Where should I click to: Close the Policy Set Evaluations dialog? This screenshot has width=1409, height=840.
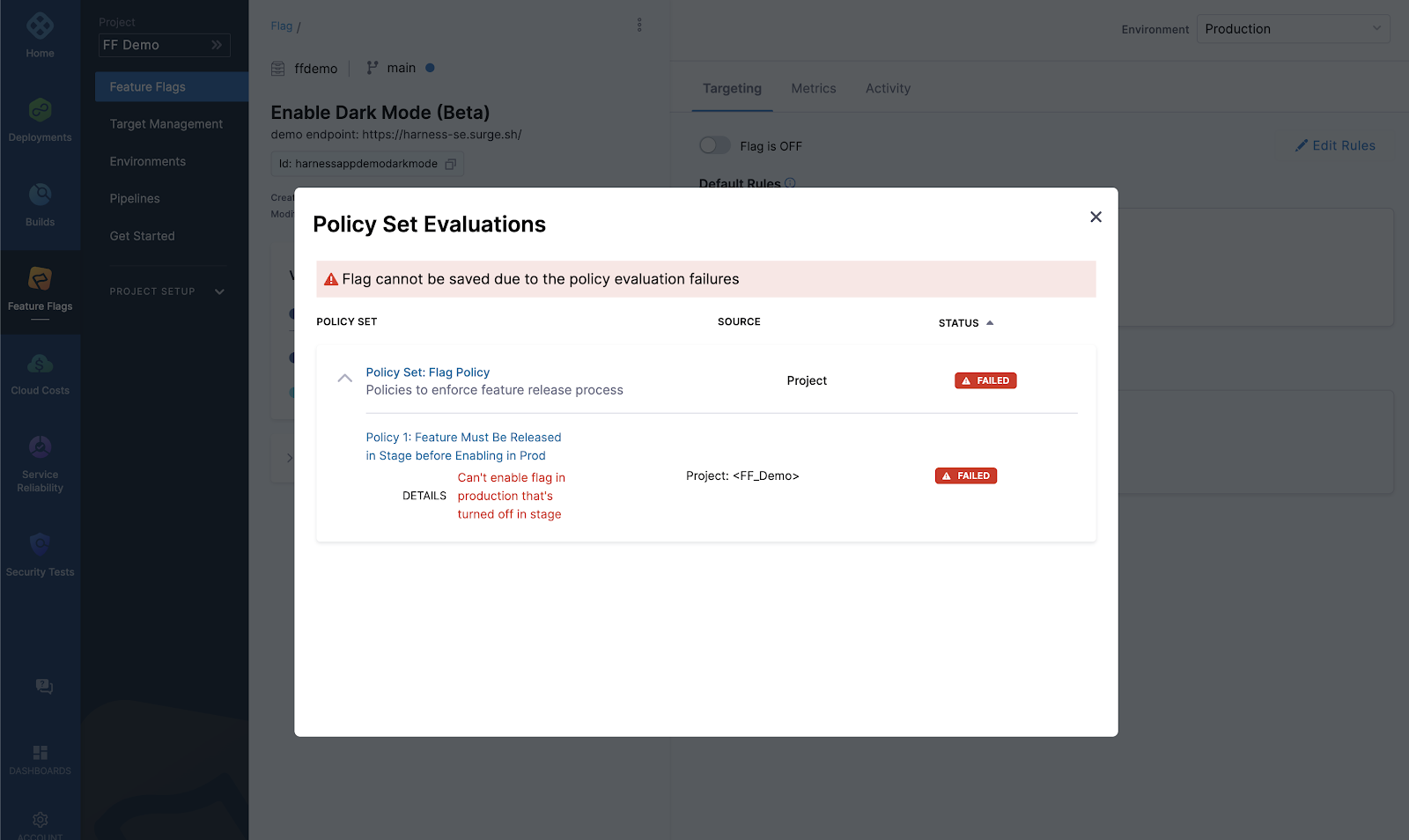tap(1095, 217)
